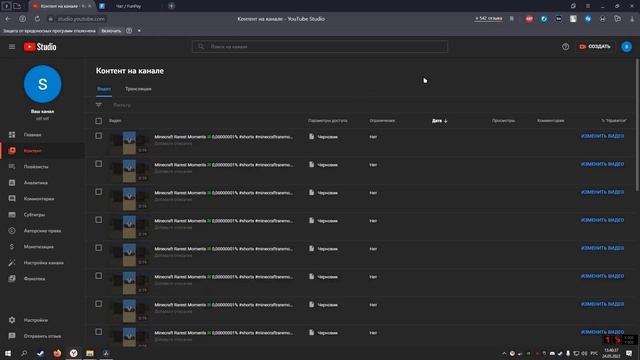The image size is (640, 360).
Task: Focus the Фильтр input field
Action: click(122, 105)
